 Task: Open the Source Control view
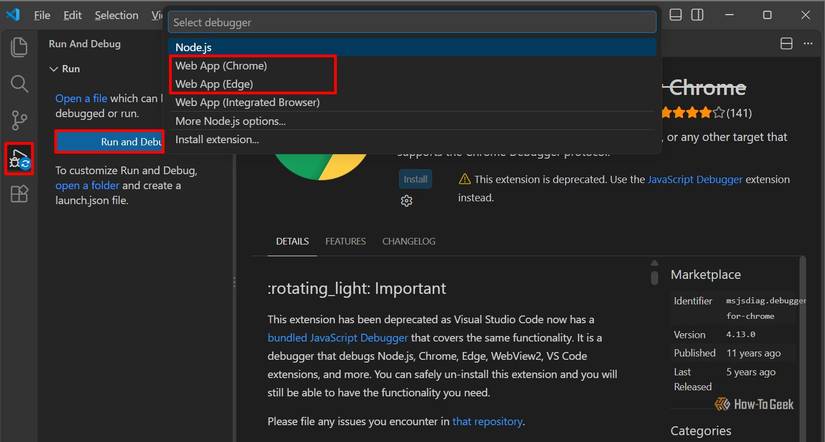19,120
